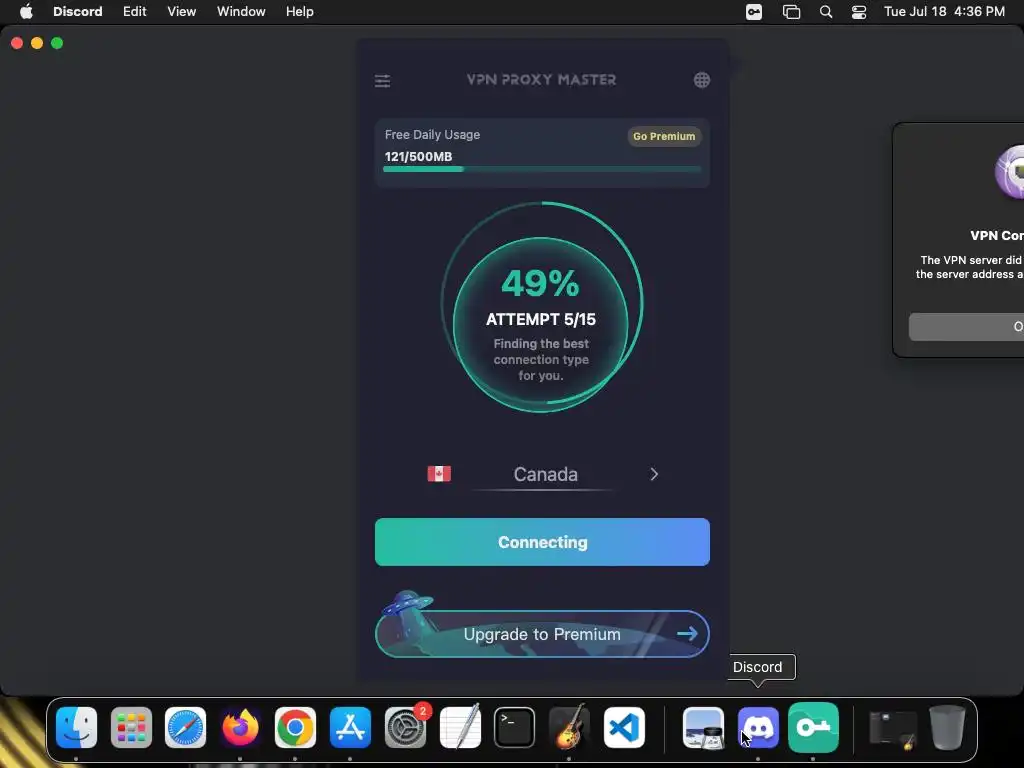Click the globe icon in VPN Proxy Master
The image size is (1024, 768).
[701, 80]
